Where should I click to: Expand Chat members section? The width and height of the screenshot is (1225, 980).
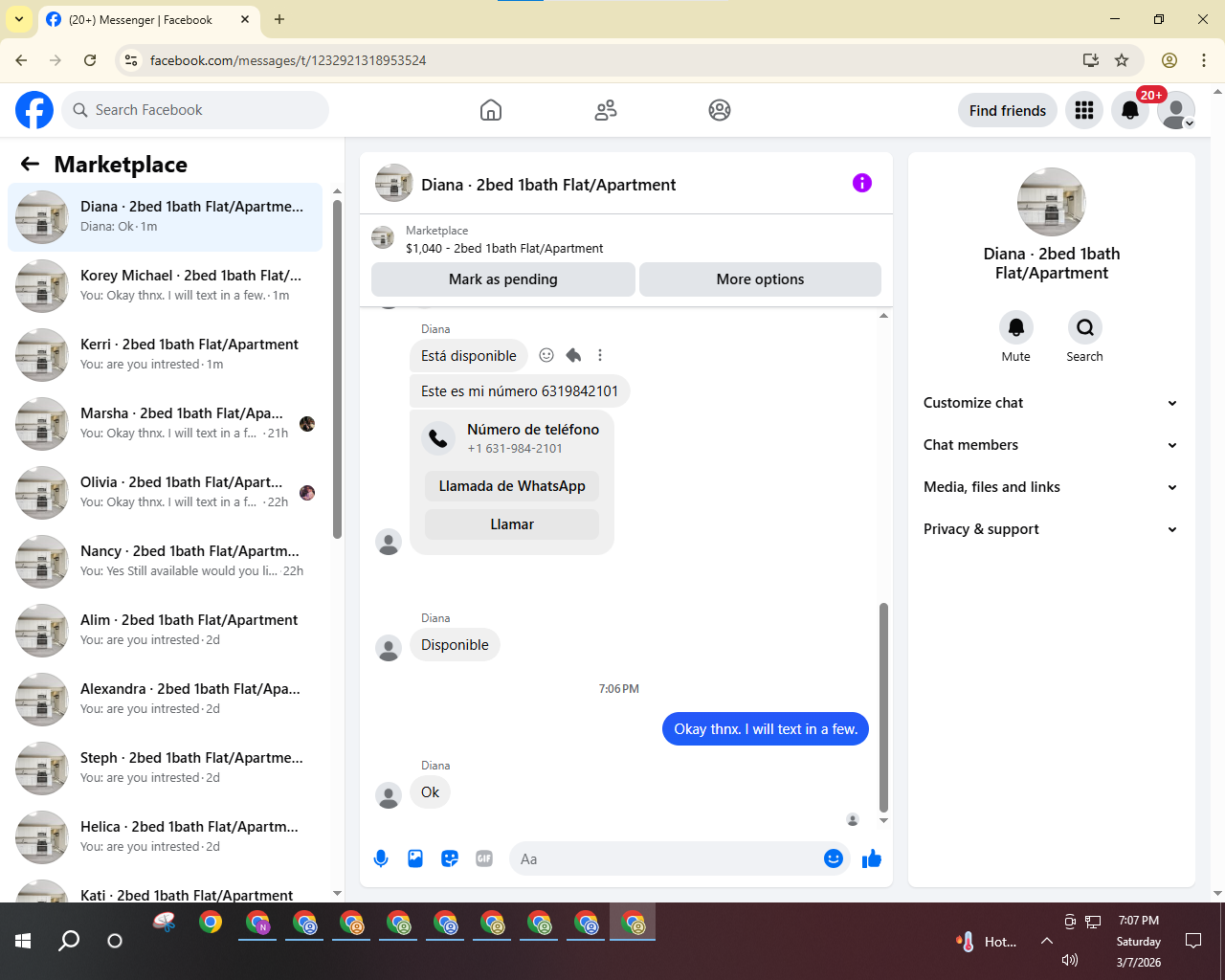coord(1052,445)
